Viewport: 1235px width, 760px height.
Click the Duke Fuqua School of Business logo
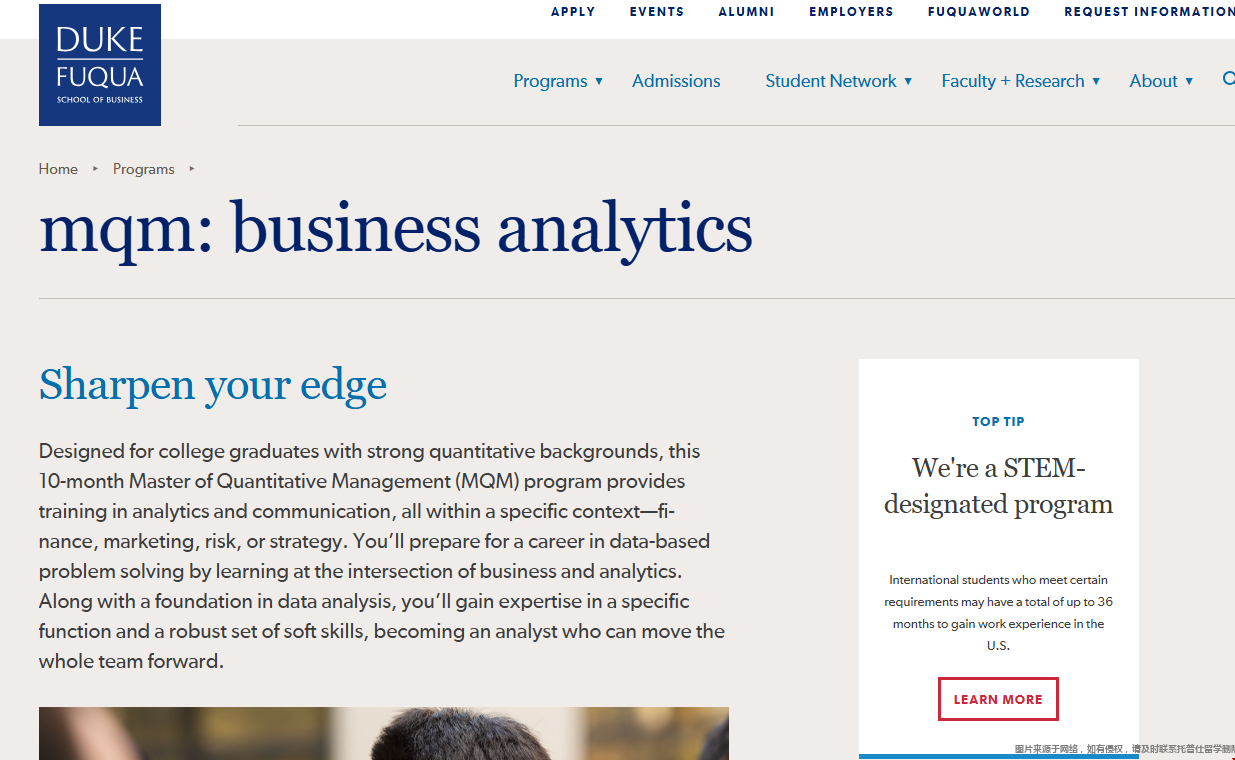pos(100,65)
